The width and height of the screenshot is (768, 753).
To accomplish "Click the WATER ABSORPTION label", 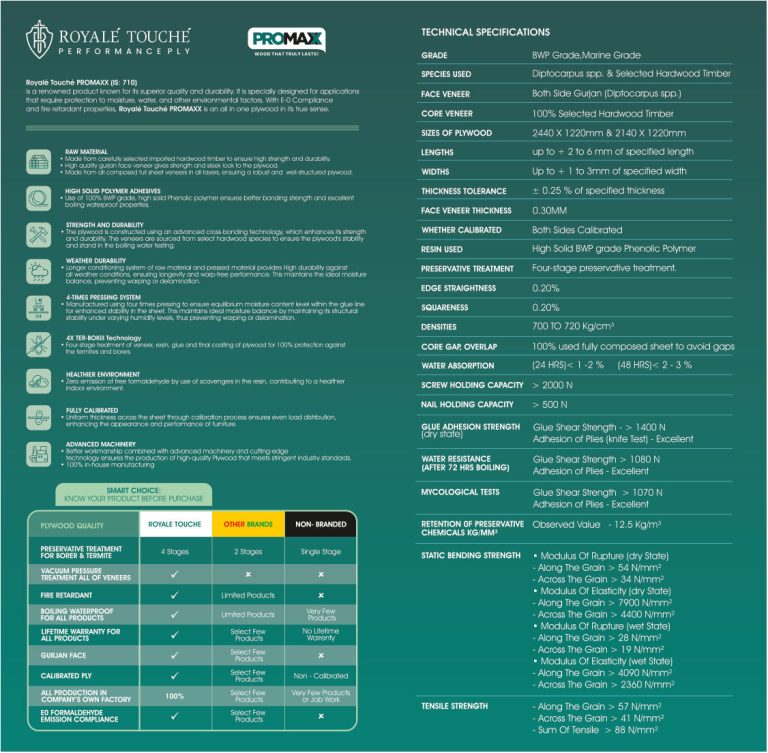I will click(457, 366).
